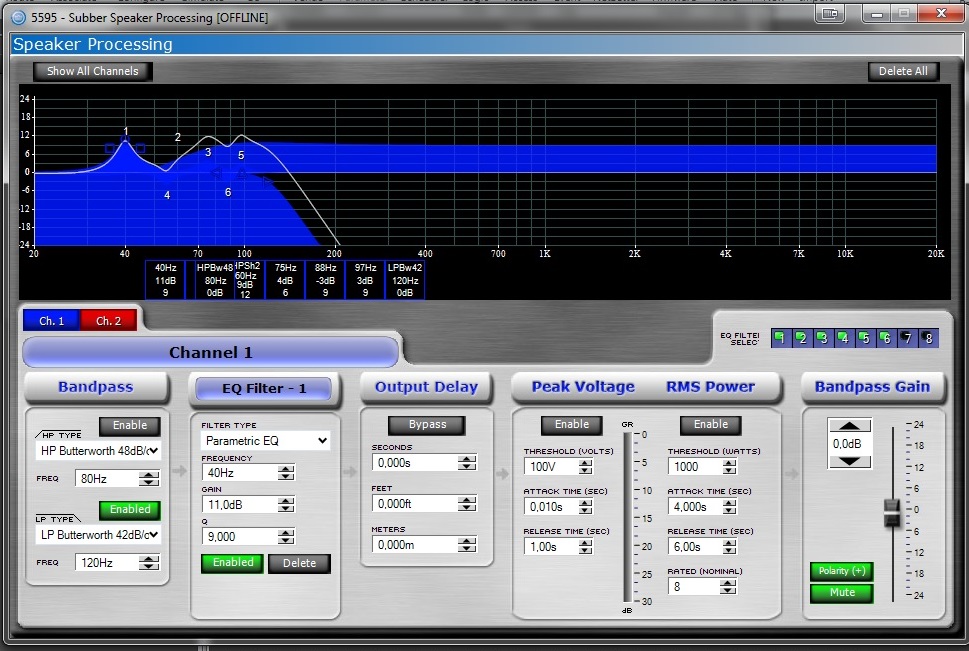Click the Delete All button

(903, 71)
